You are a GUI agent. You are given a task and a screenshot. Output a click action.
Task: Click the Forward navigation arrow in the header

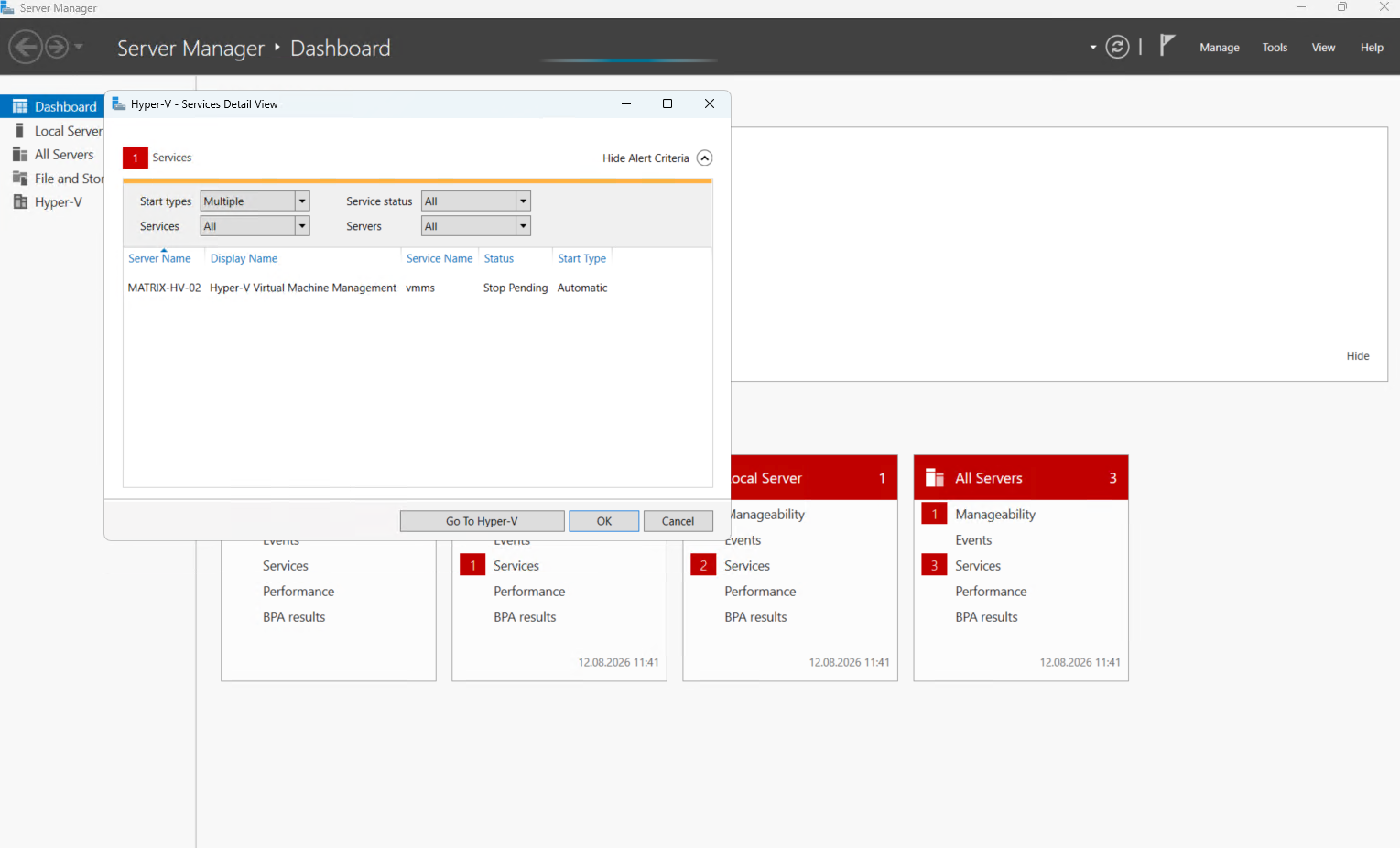coord(57,47)
